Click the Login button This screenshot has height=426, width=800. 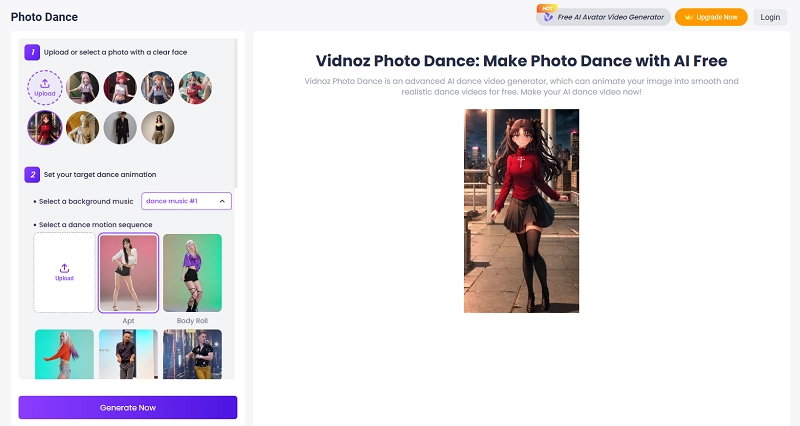770,17
